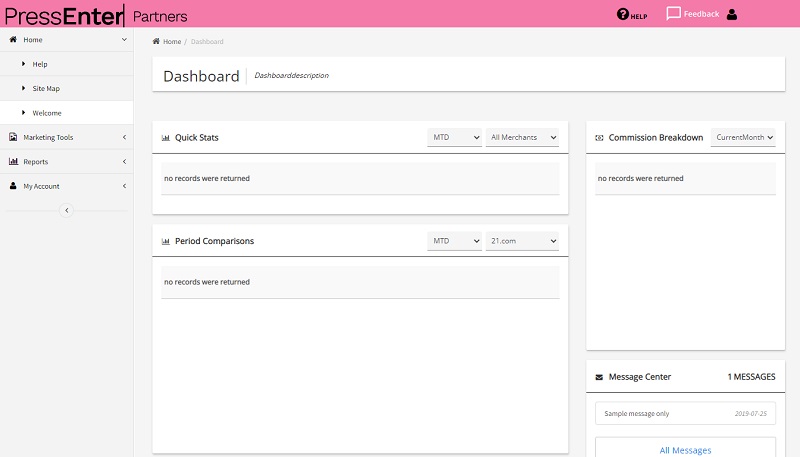Click the Quick Stats panel title
The image size is (800, 457).
coord(196,138)
